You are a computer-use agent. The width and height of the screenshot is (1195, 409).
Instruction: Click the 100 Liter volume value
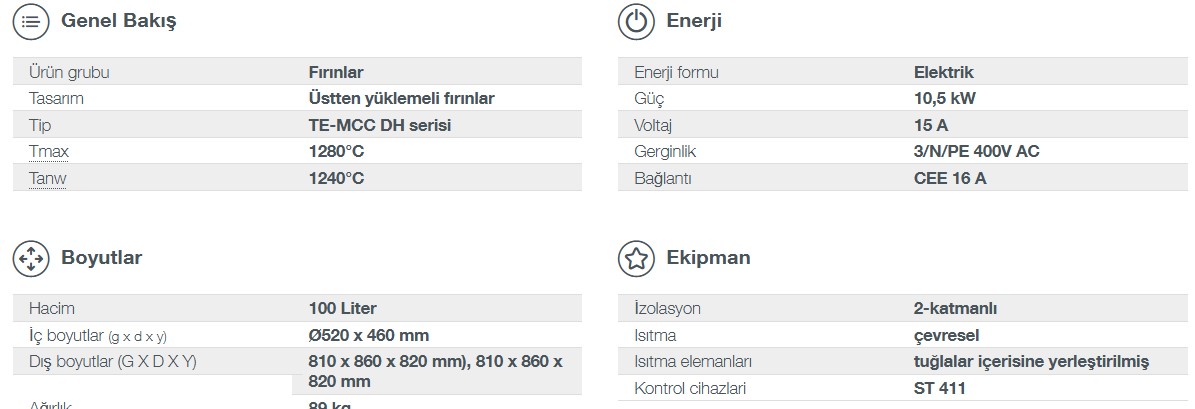pos(342,308)
